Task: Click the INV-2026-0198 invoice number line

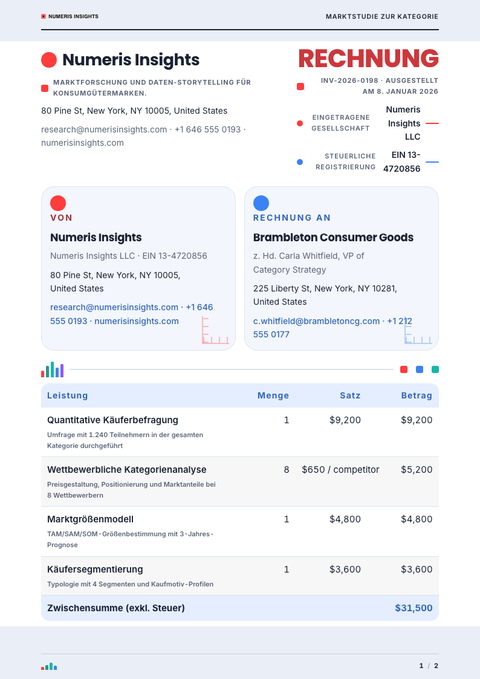Action: tap(379, 86)
